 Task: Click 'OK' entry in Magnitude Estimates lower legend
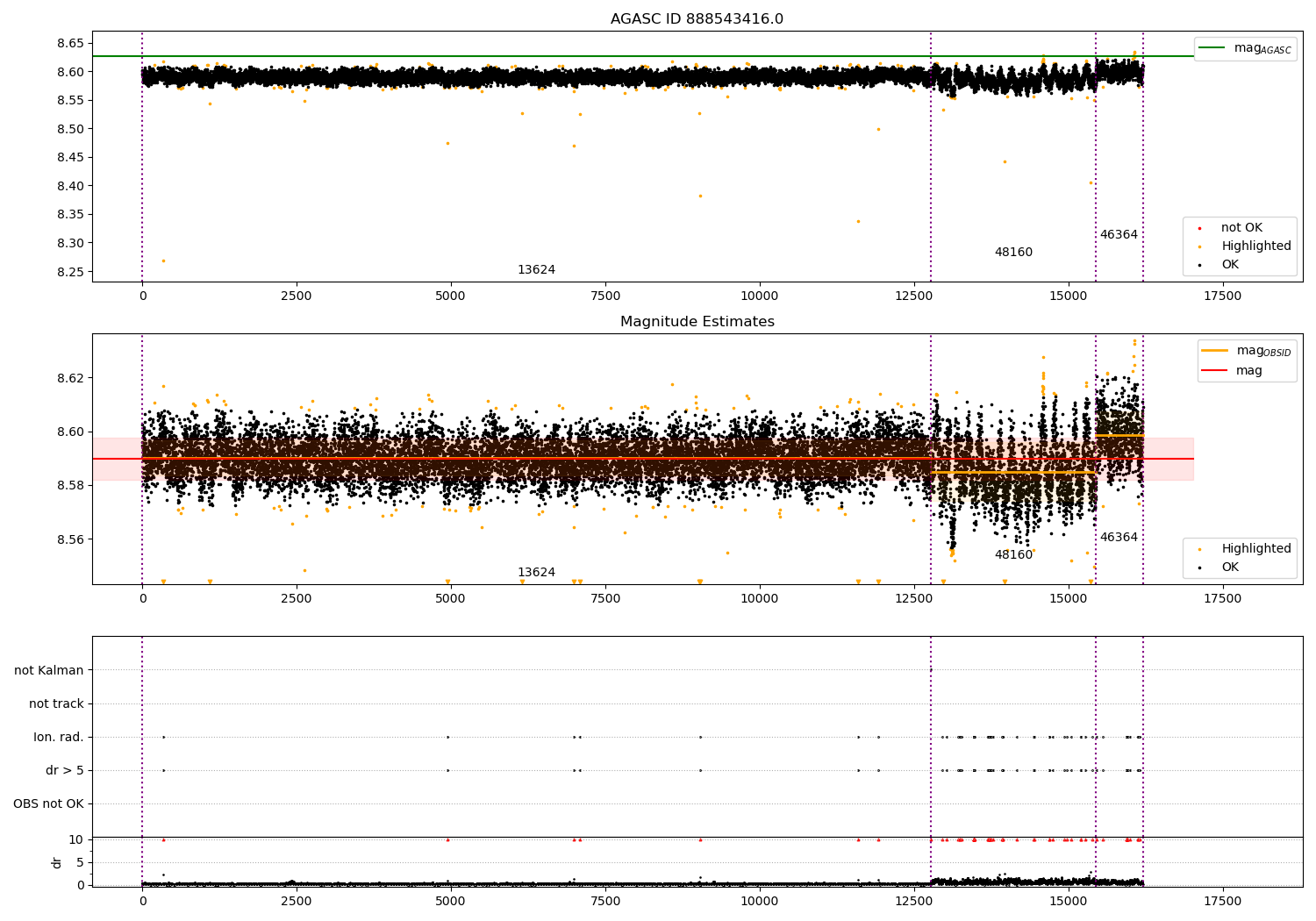1230,568
